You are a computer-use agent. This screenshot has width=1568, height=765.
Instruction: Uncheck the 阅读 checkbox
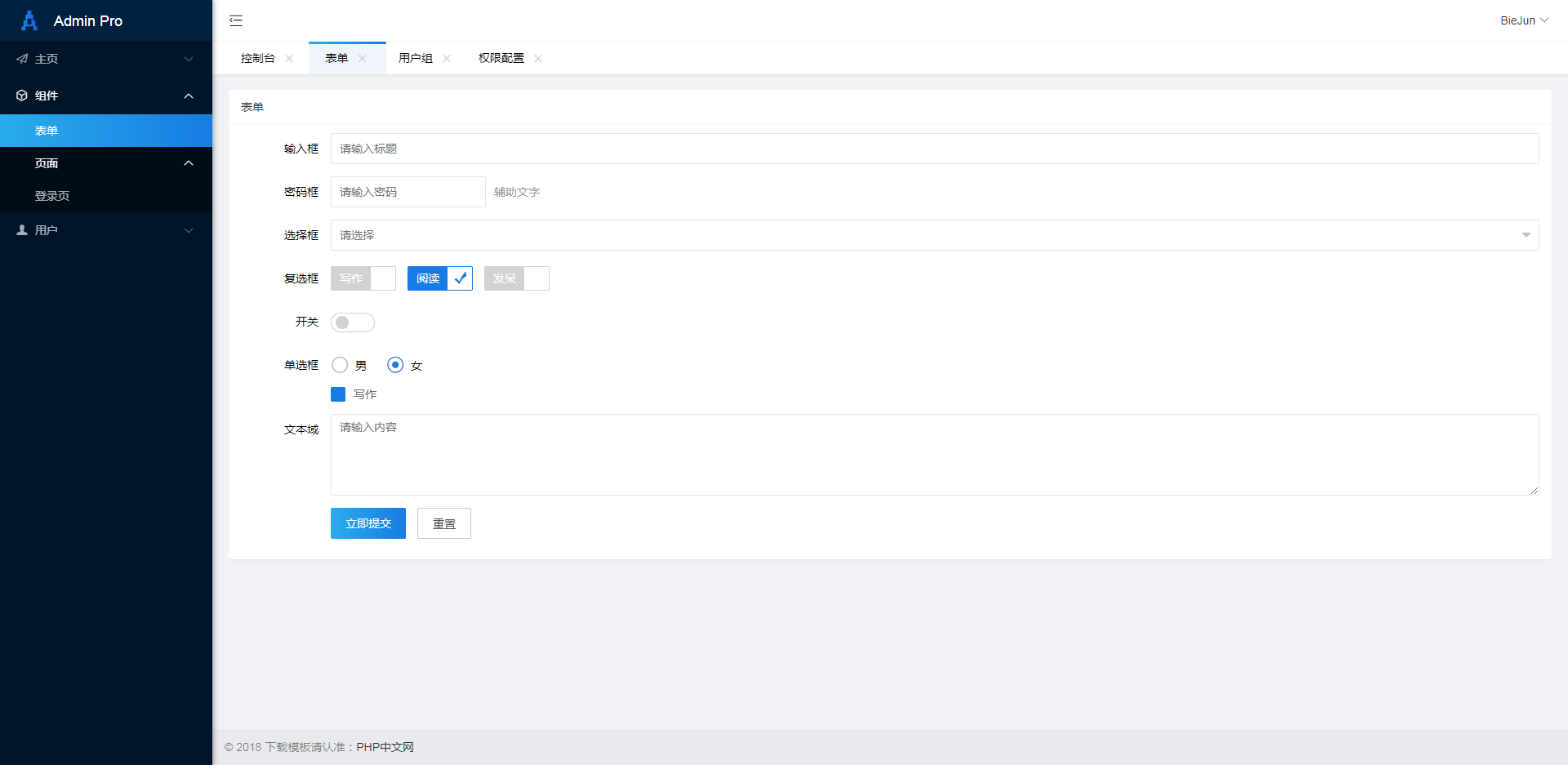coord(439,278)
